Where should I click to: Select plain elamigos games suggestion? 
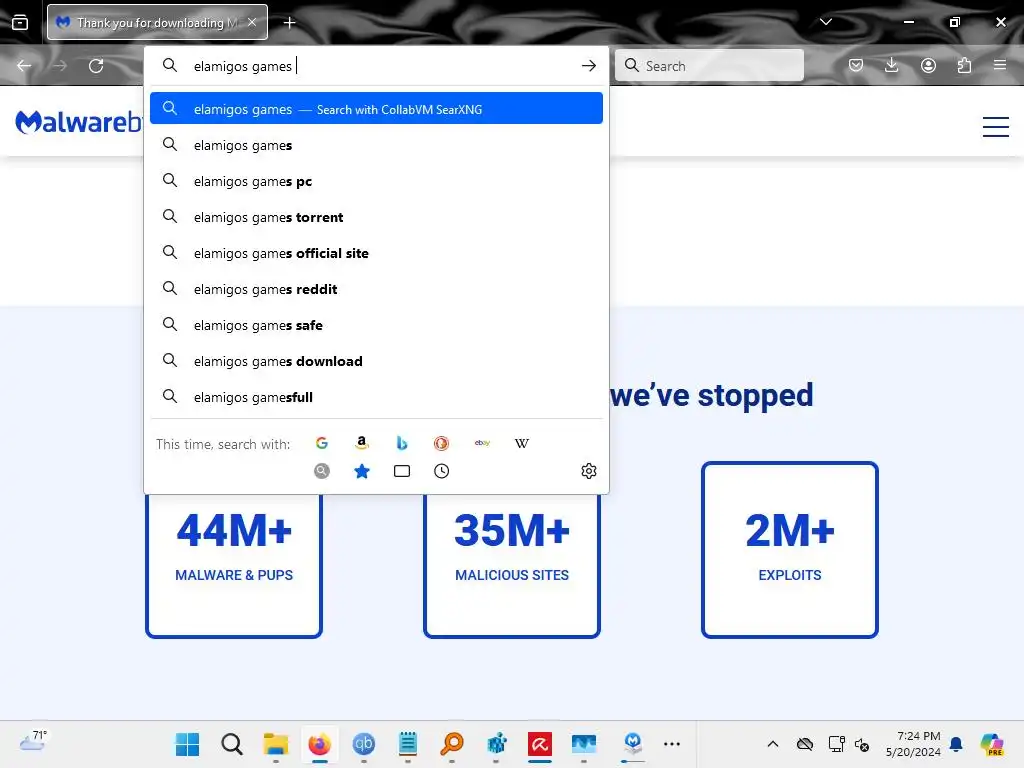pyautogui.click(x=376, y=145)
